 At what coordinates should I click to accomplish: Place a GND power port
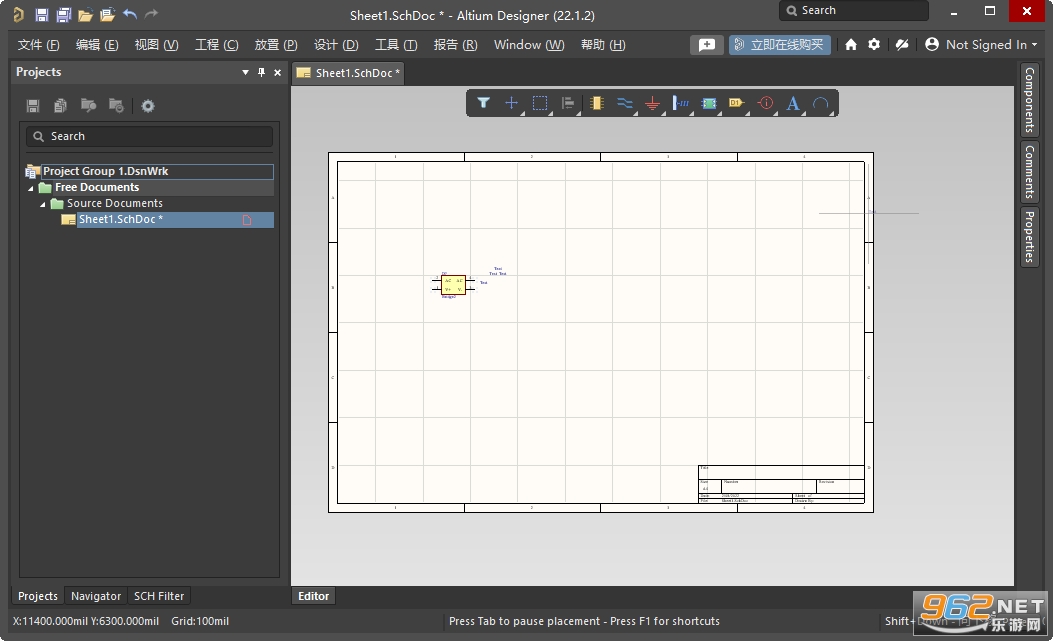click(x=652, y=103)
